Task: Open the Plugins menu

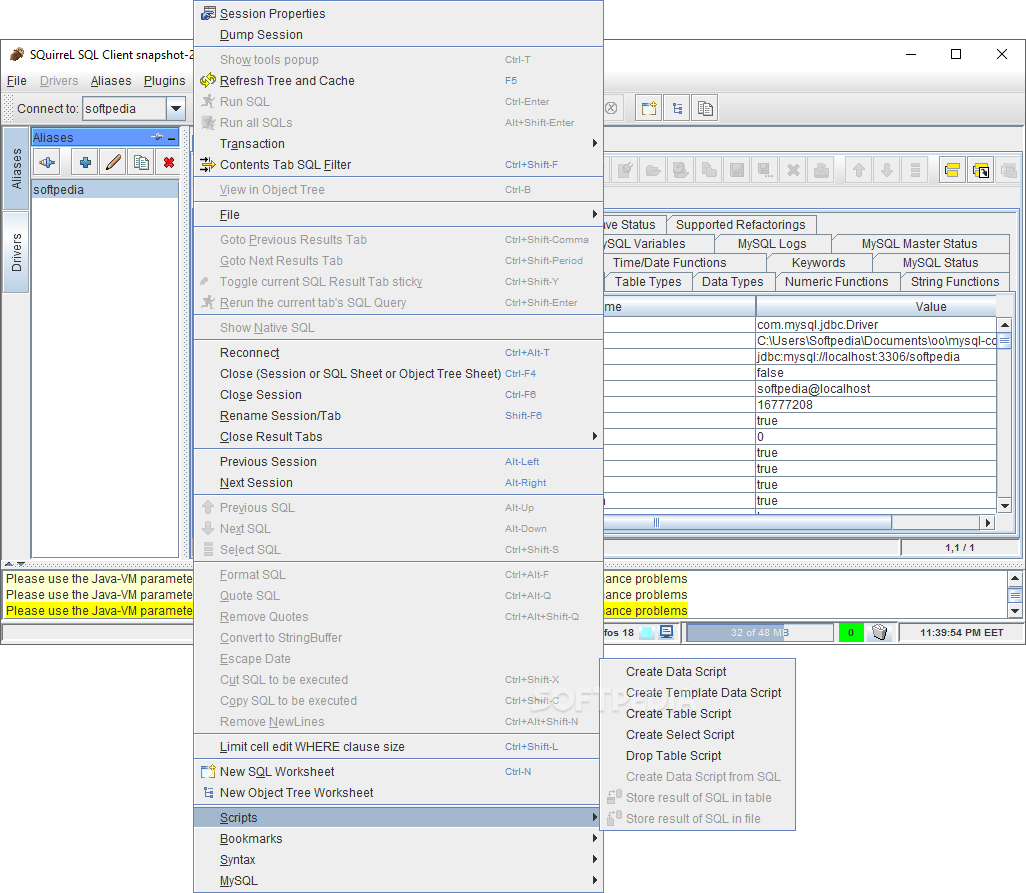Action: pos(164,80)
